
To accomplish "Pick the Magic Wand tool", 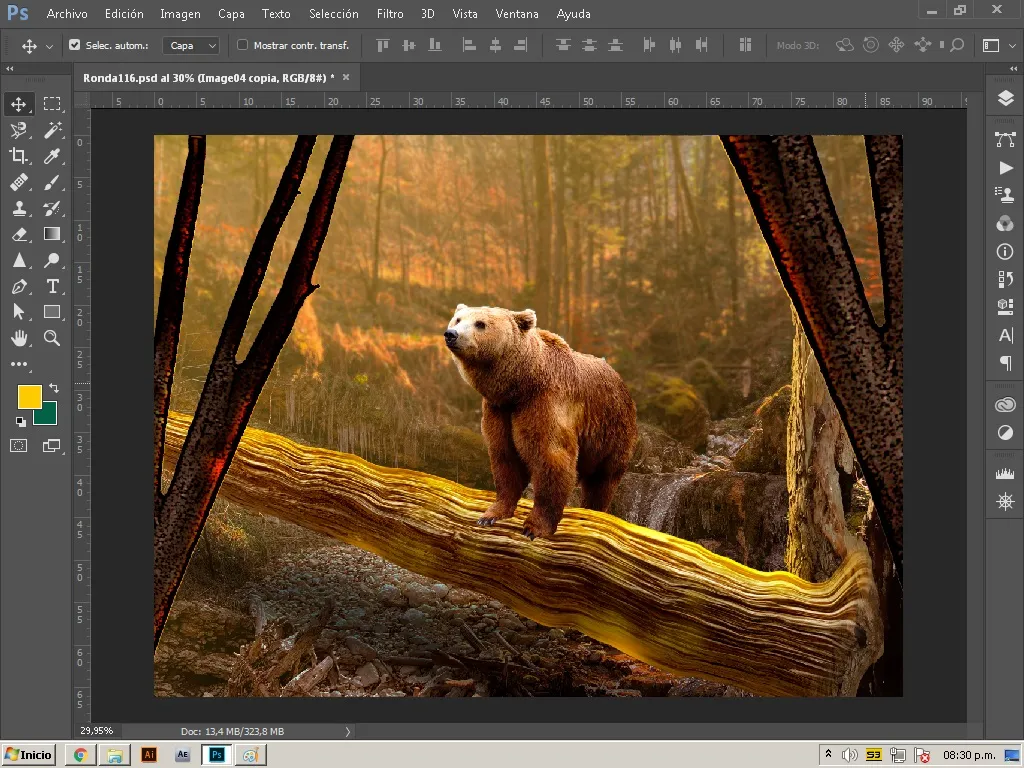I will [52, 130].
